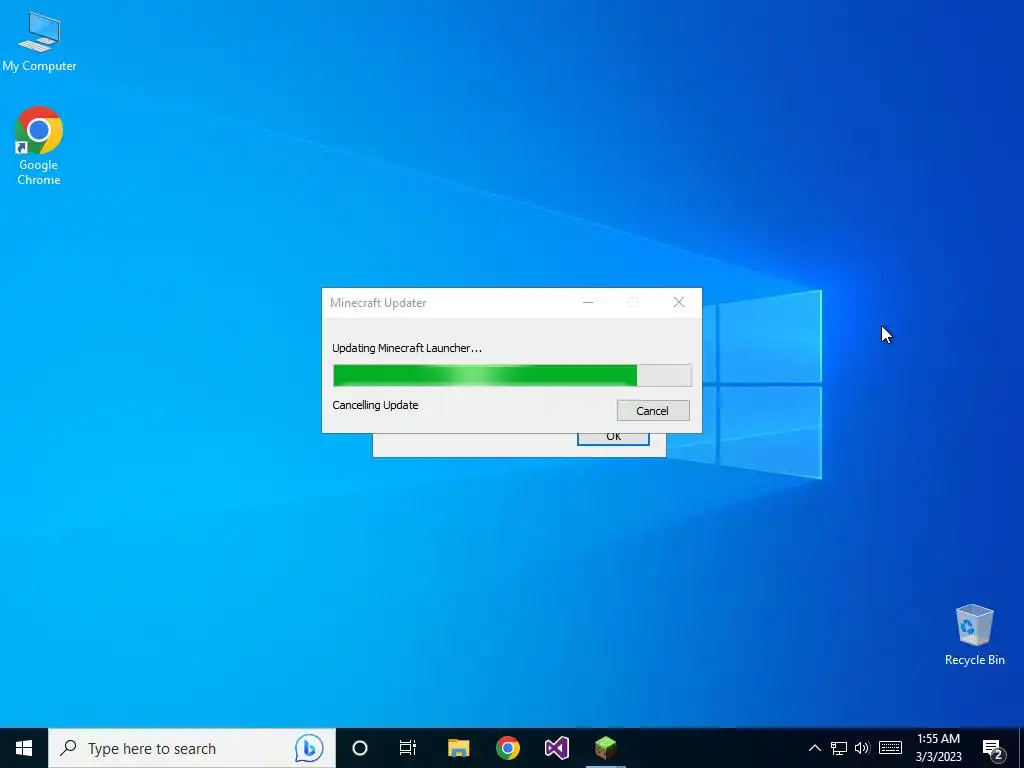Minimize the Minecraft Updater window
The width and height of the screenshot is (1024, 768).
click(x=588, y=302)
